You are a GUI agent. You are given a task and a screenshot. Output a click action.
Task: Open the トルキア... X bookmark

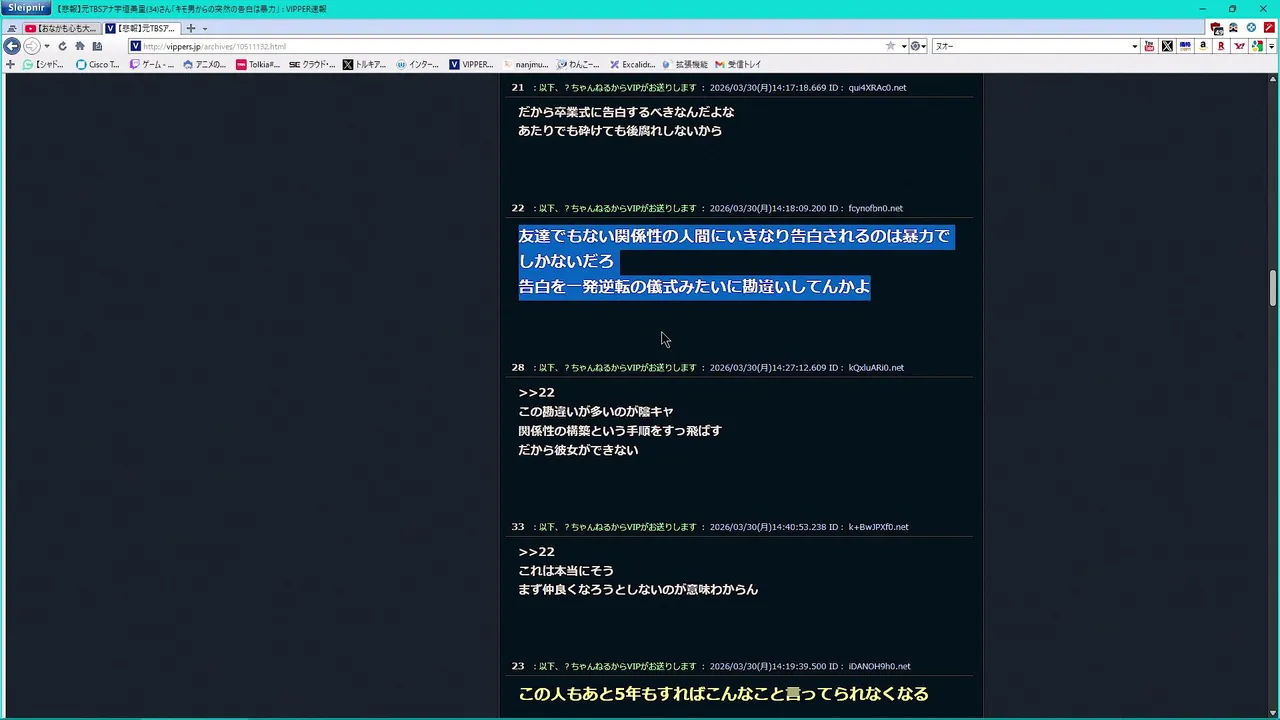(x=364, y=64)
